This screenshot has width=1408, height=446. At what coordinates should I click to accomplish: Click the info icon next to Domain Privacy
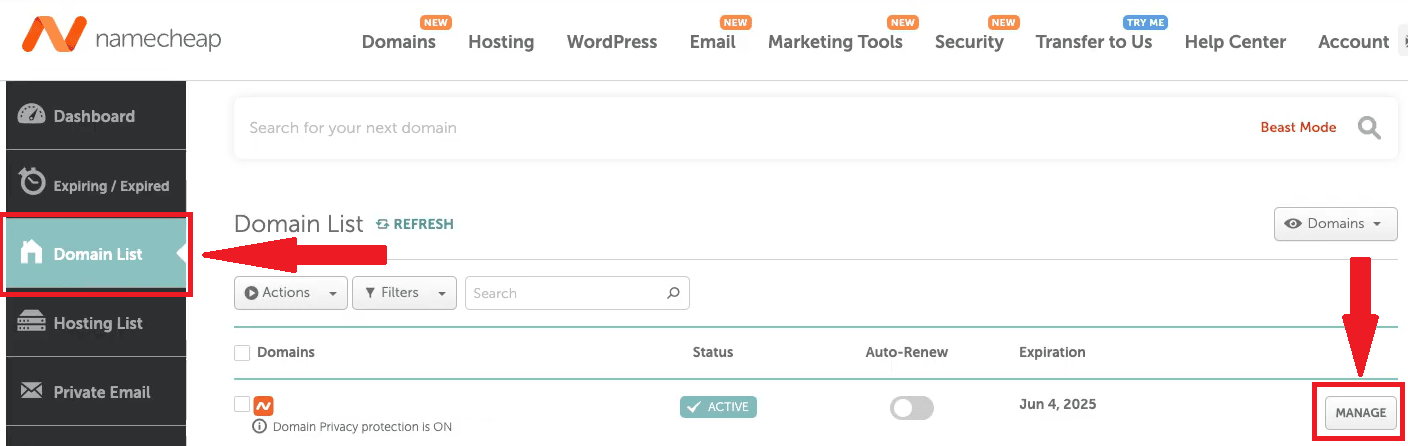coord(260,427)
